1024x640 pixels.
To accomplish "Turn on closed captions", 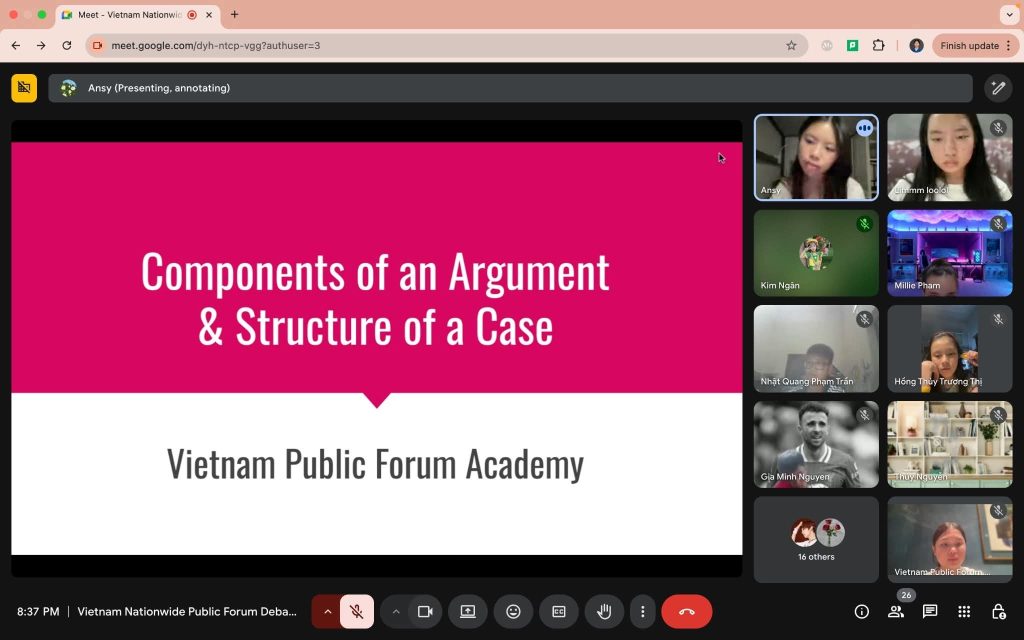I will [558, 612].
